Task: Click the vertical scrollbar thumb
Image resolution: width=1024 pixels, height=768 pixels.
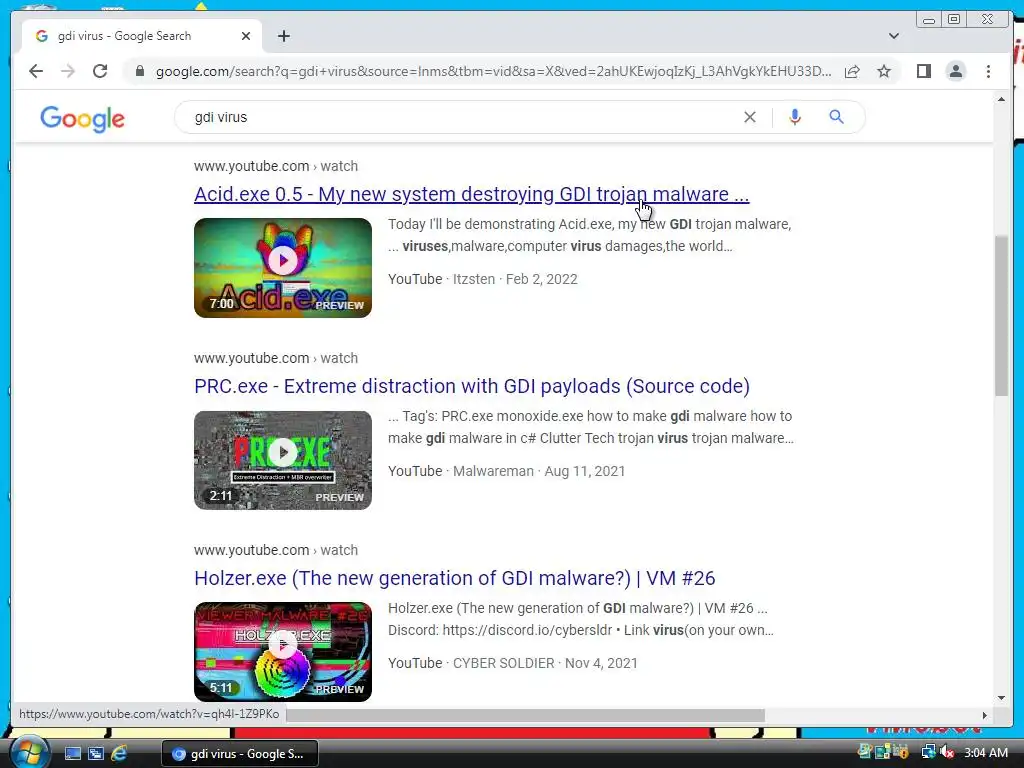Action: pos(1001,315)
